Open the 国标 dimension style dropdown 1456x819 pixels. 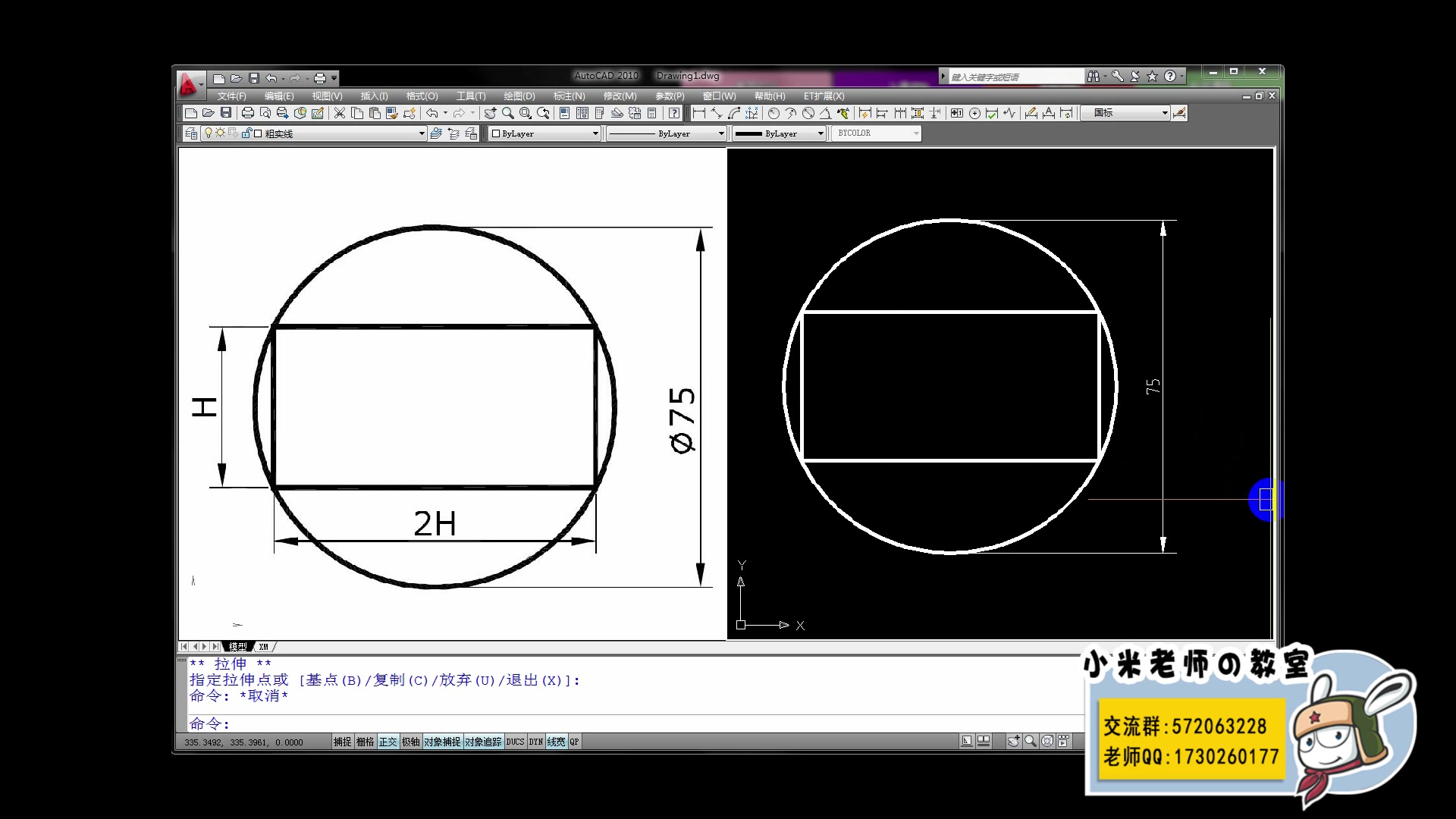click(1165, 113)
